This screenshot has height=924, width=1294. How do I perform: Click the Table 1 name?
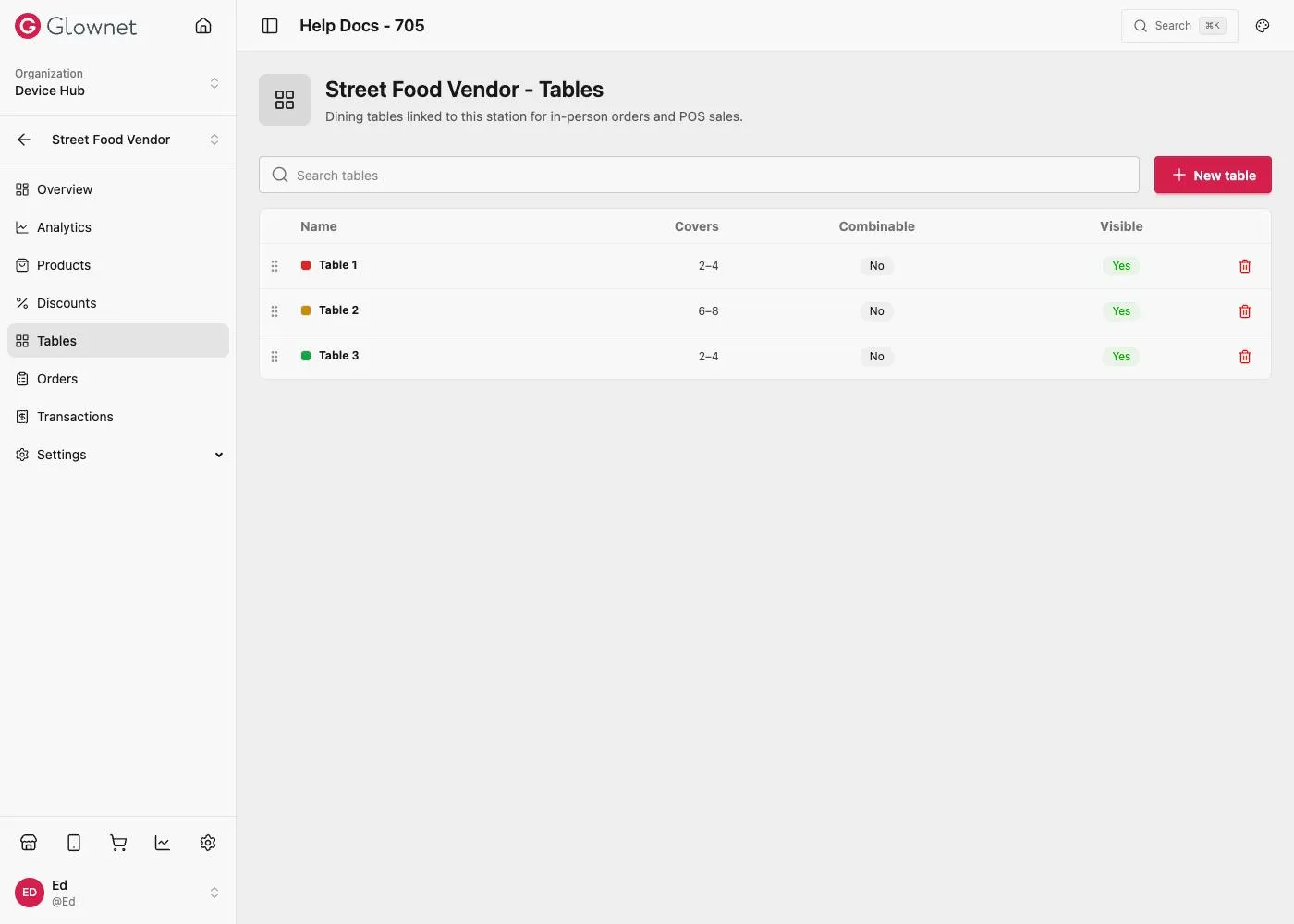click(x=338, y=265)
